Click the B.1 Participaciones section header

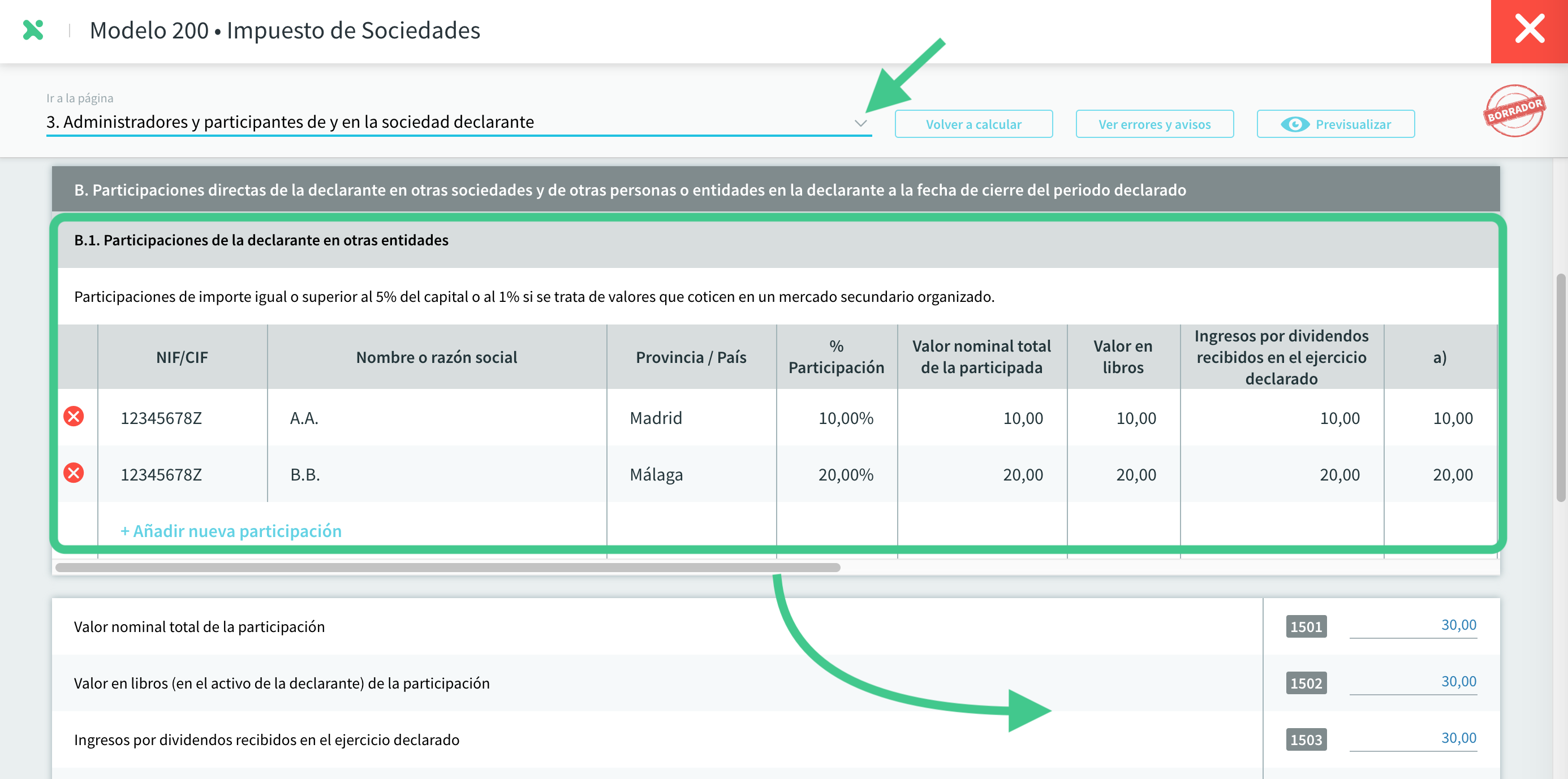pyautogui.click(x=261, y=240)
